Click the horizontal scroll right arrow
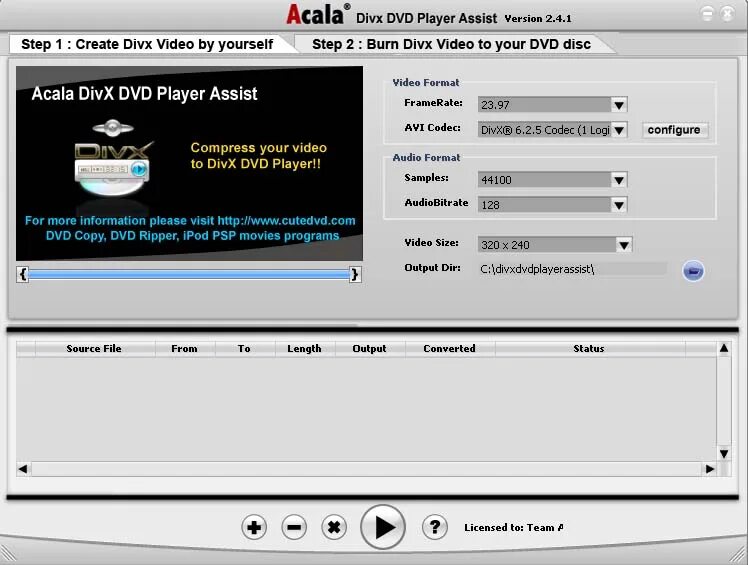This screenshot has width=748, height=565. 710,469
